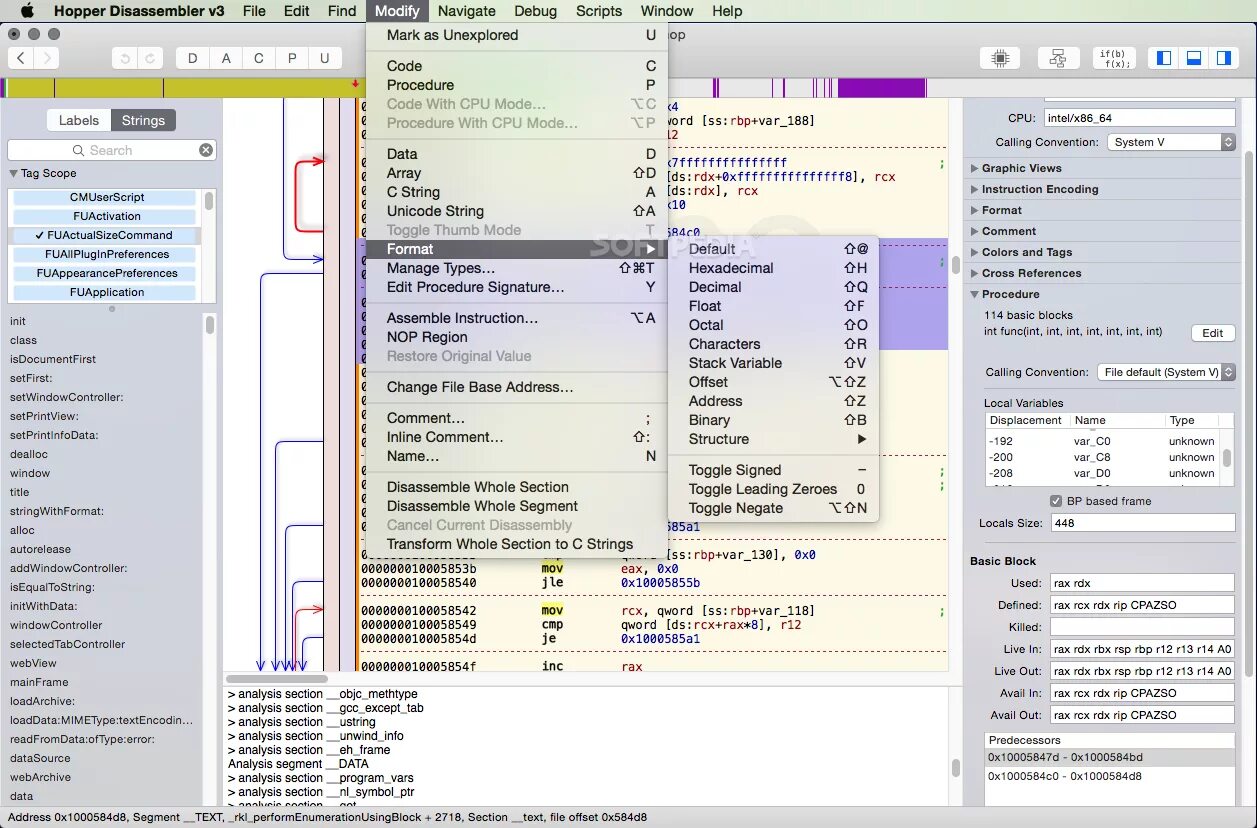Select predecessor 0x10005847d - 0x1000584bd
Viewport: 1257px width, 828px height.
pyautogui.click(x=1109, y=758)
